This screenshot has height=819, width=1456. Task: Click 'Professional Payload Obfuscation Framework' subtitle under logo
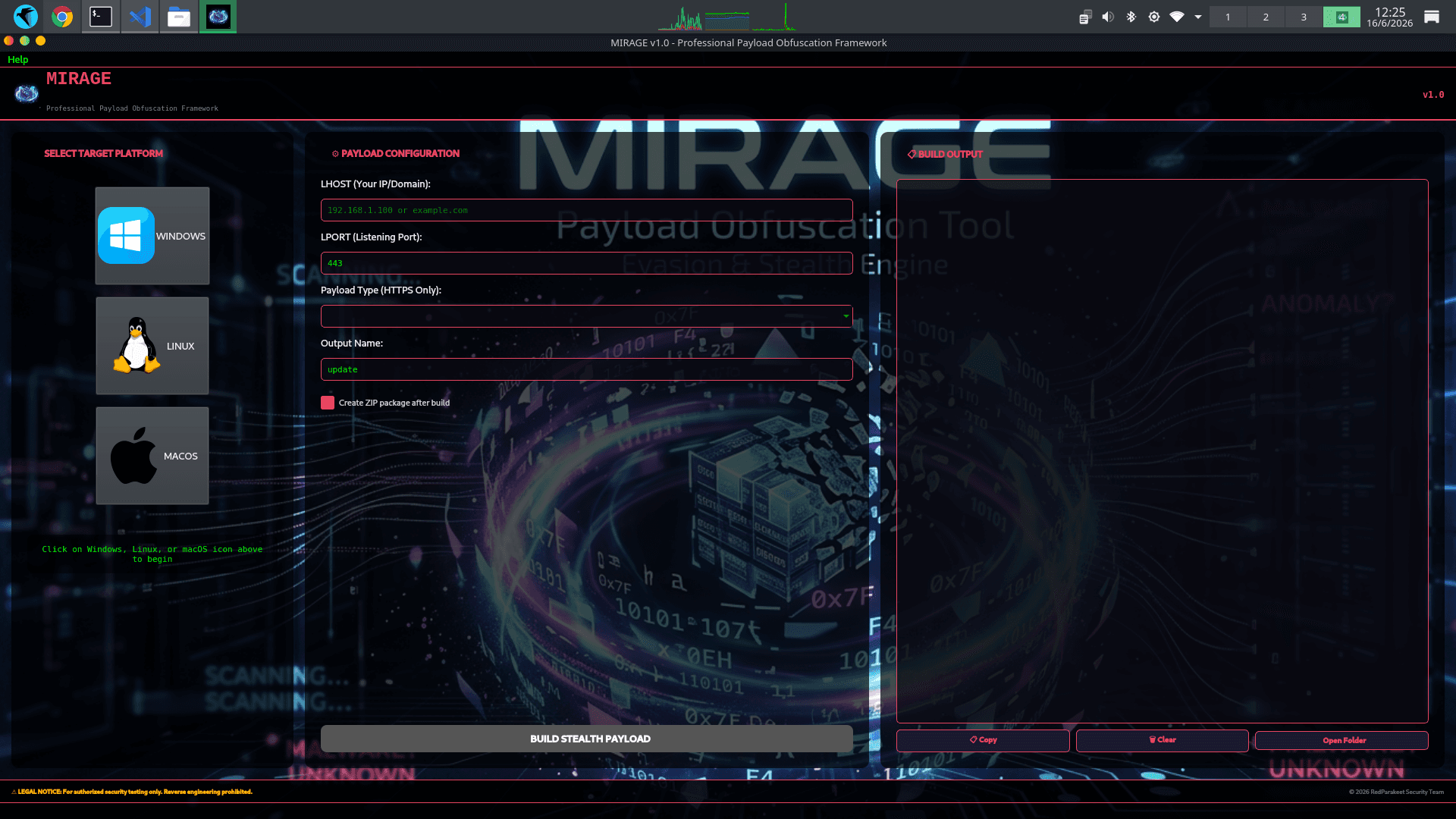tap(132, 108)
